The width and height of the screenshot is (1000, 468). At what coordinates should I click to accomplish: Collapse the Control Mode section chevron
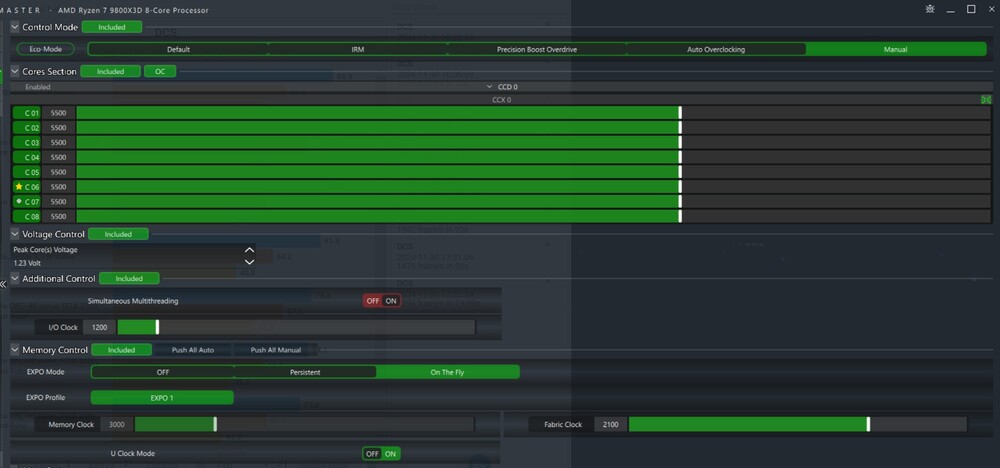(15, 27)
